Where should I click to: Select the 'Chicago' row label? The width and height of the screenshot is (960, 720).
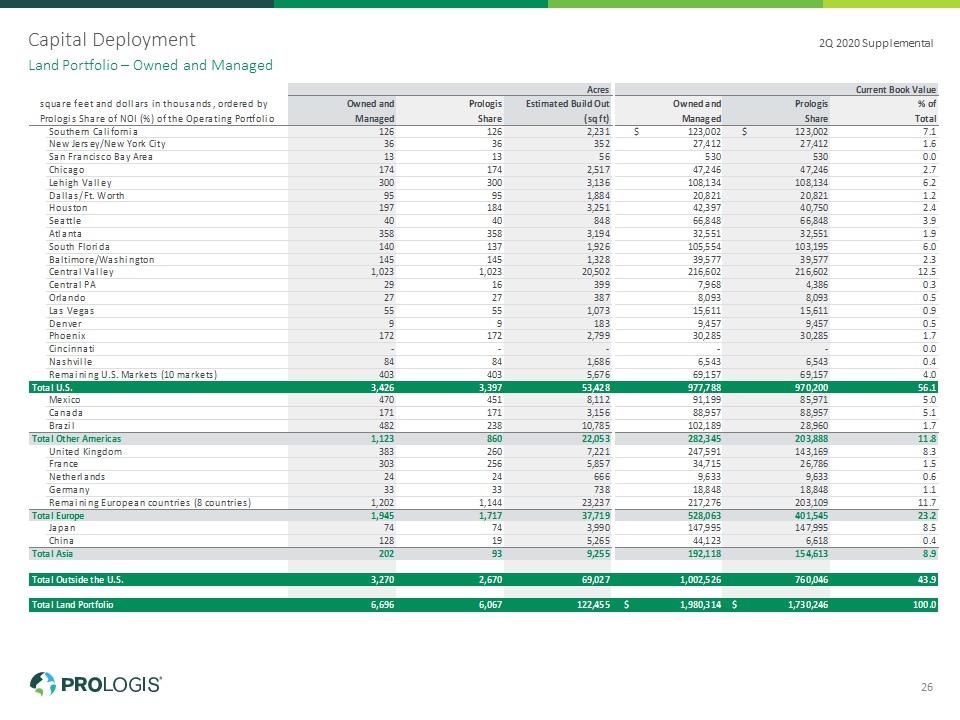click(x=67, y=170)
